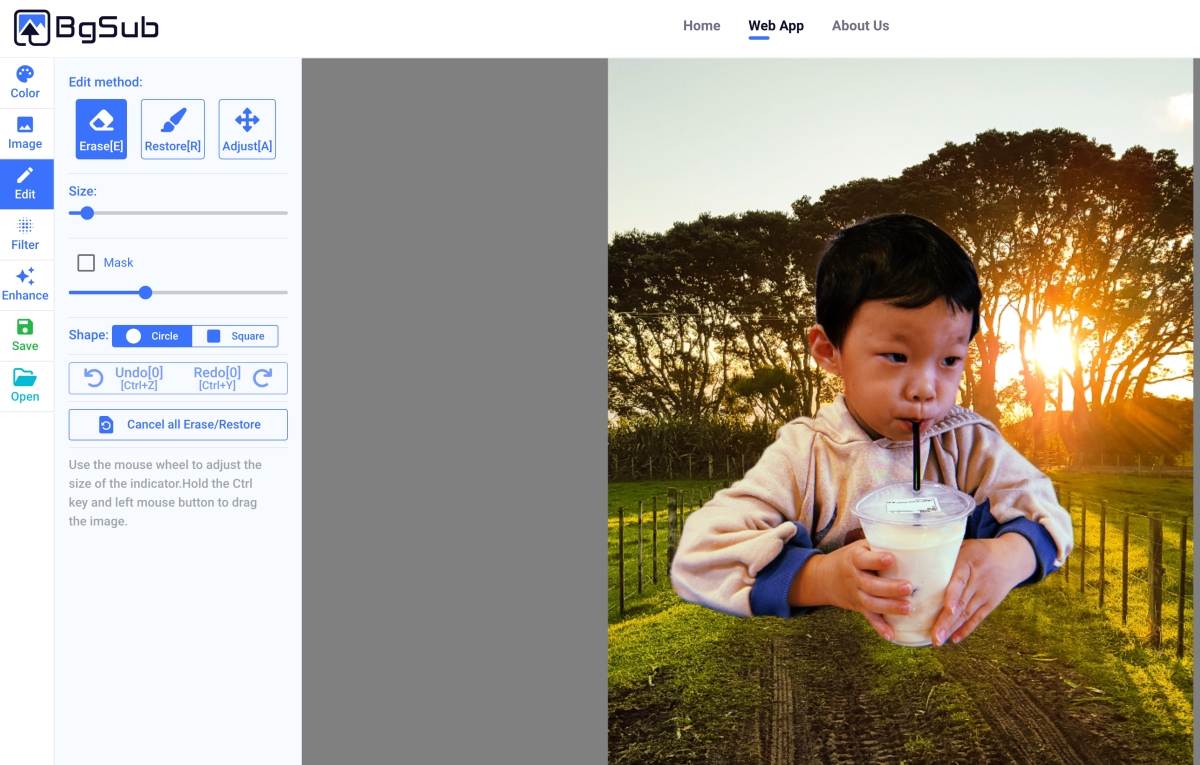
Task: Redo the last undone action
Action: [232, 378]
